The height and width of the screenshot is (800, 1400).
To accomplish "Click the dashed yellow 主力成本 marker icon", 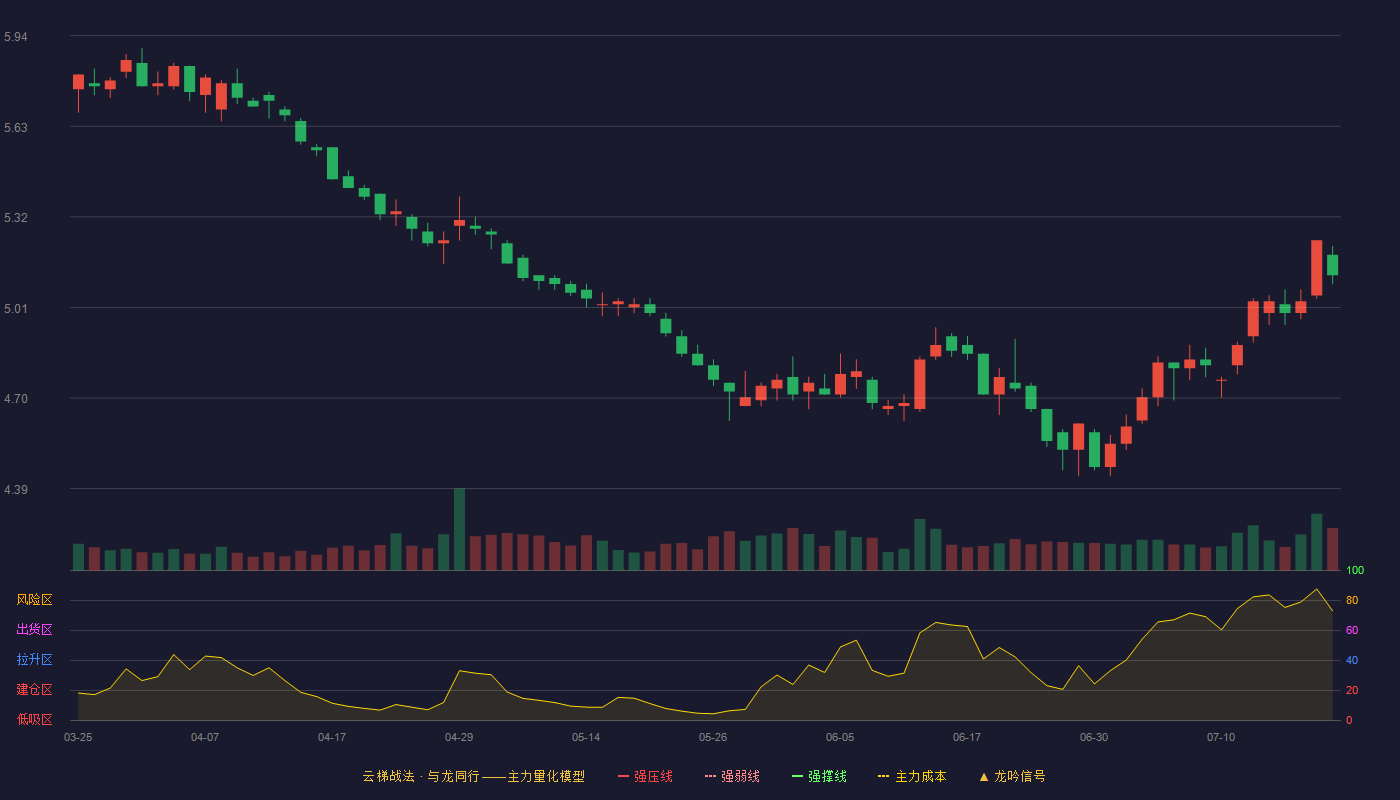I will click(883, 776).
